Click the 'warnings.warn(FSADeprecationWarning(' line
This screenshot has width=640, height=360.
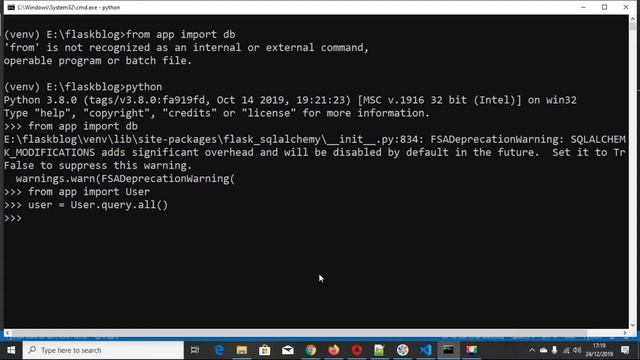tap(125, 178)
